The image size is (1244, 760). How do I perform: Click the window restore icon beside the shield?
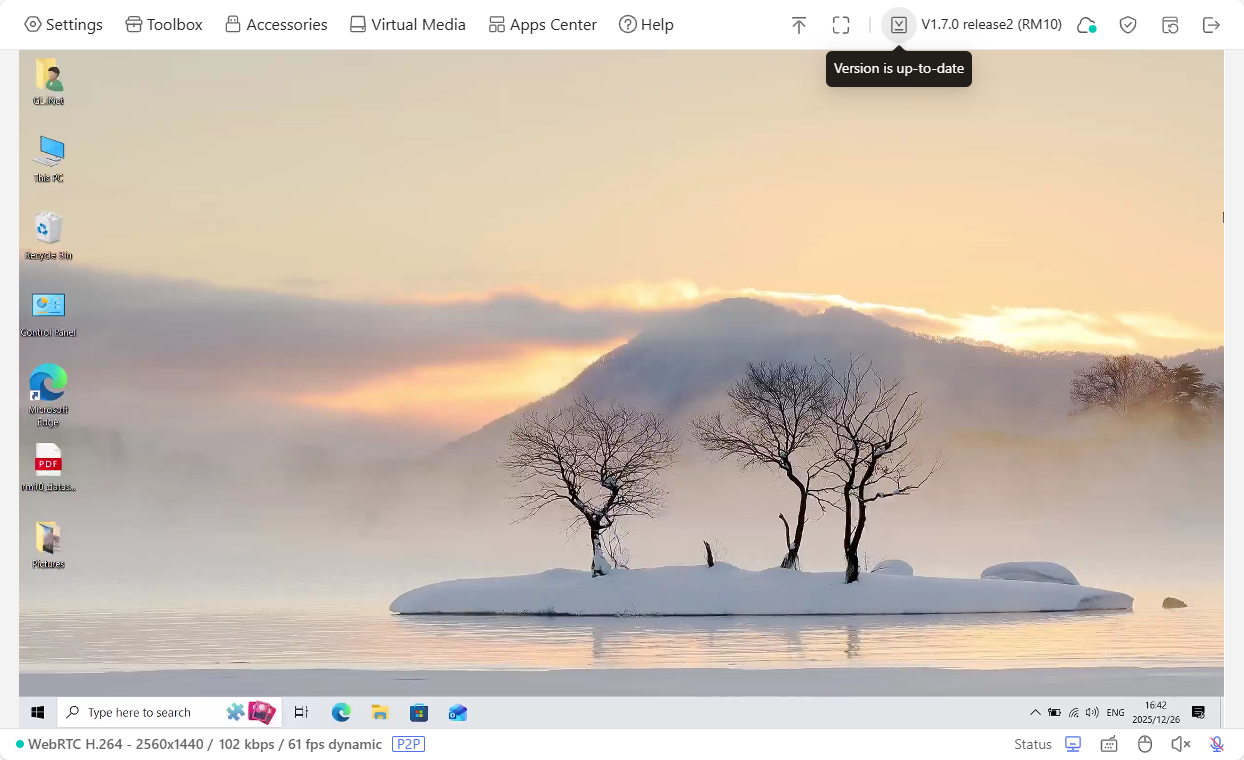click(1170, 25)
